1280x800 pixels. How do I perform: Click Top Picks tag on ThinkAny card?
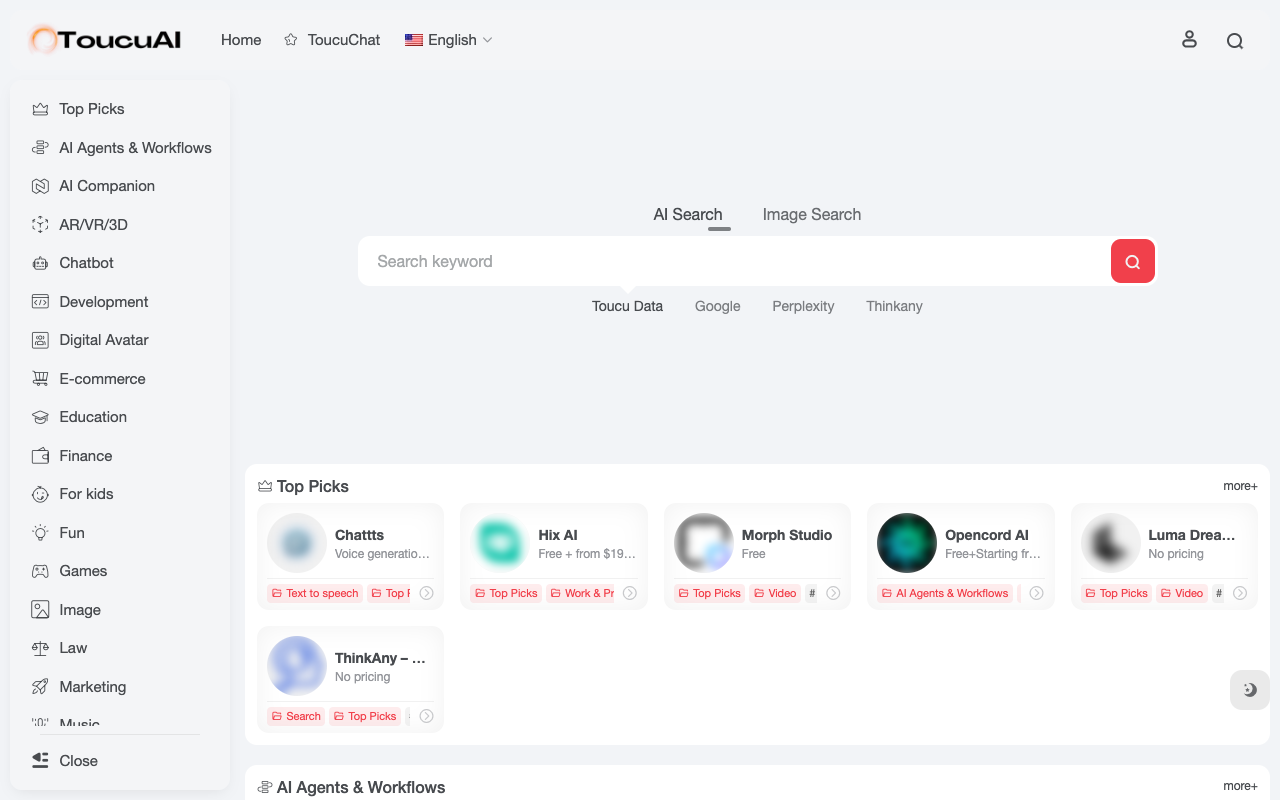pos(365,716)
